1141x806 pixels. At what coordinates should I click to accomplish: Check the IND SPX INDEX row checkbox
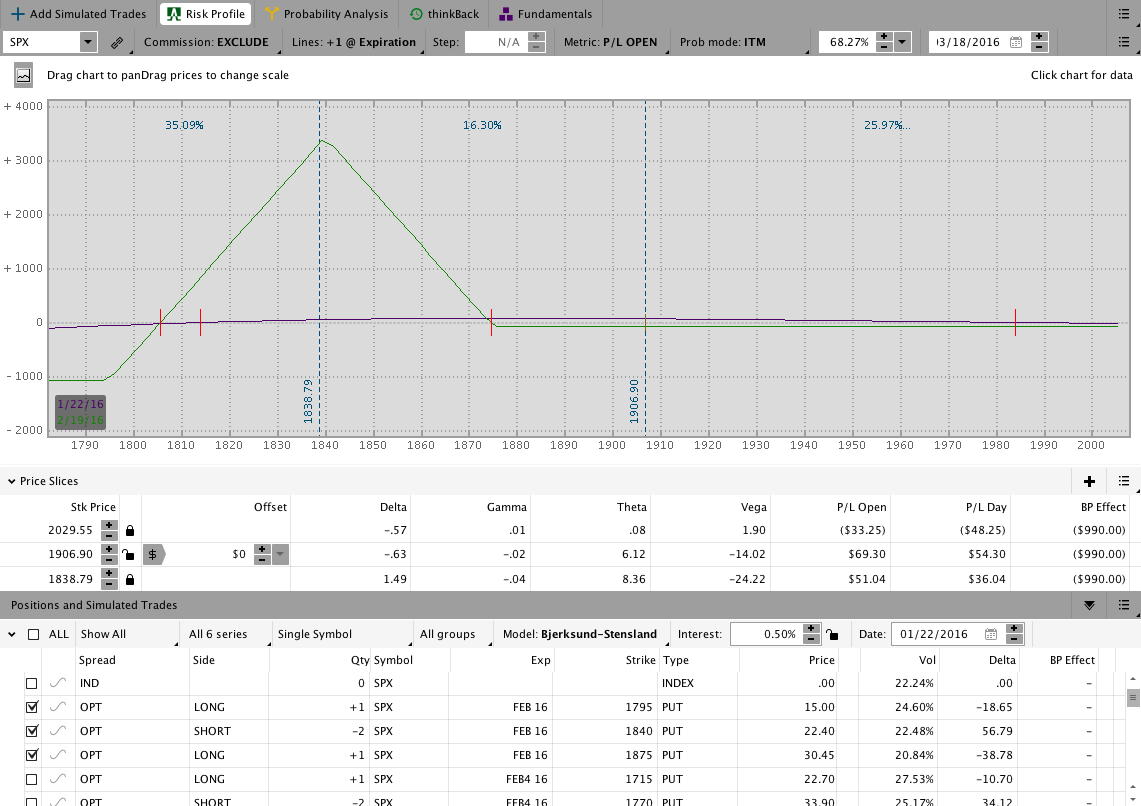31,684
